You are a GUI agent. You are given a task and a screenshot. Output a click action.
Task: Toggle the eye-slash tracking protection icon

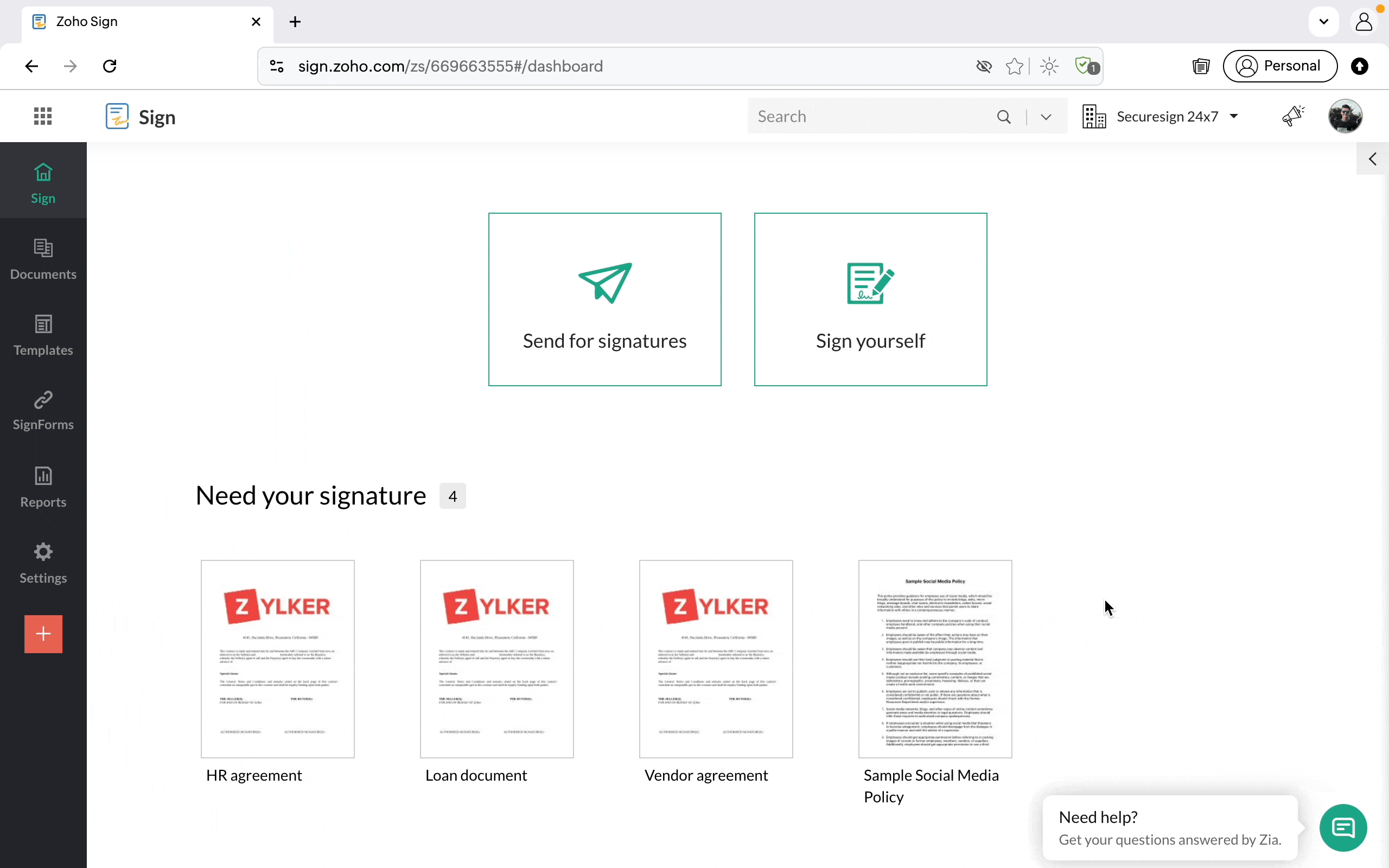click(x=984, y=67)
